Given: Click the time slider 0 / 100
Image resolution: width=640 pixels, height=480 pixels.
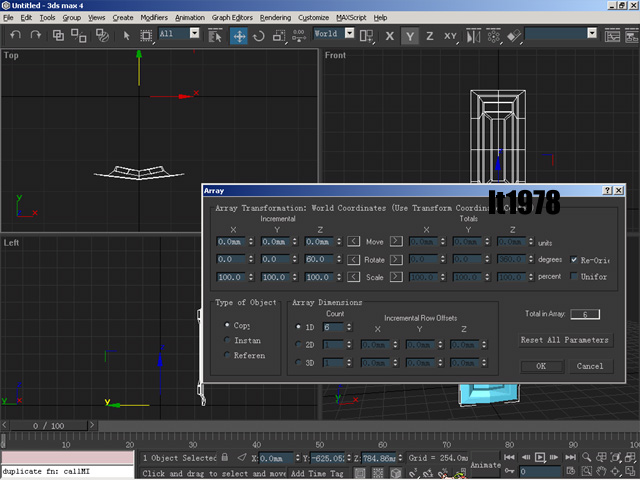Looking at the screenshot, I should pos(49,426).
